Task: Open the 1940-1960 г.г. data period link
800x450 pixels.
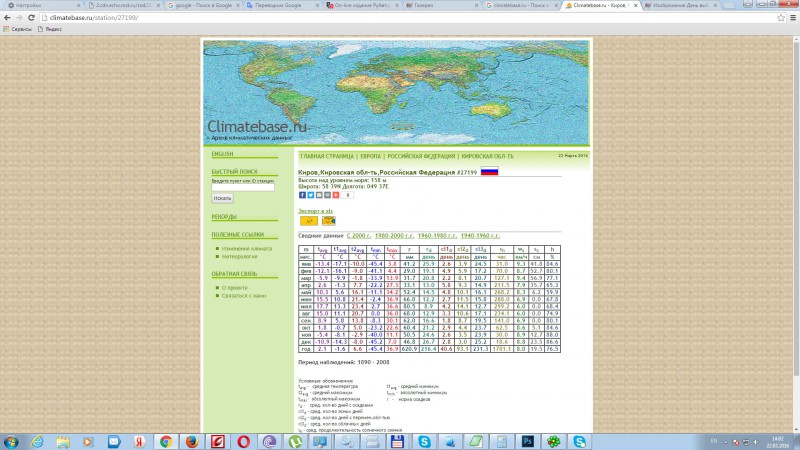Action: pyautogui.click(x=480, y=236)
